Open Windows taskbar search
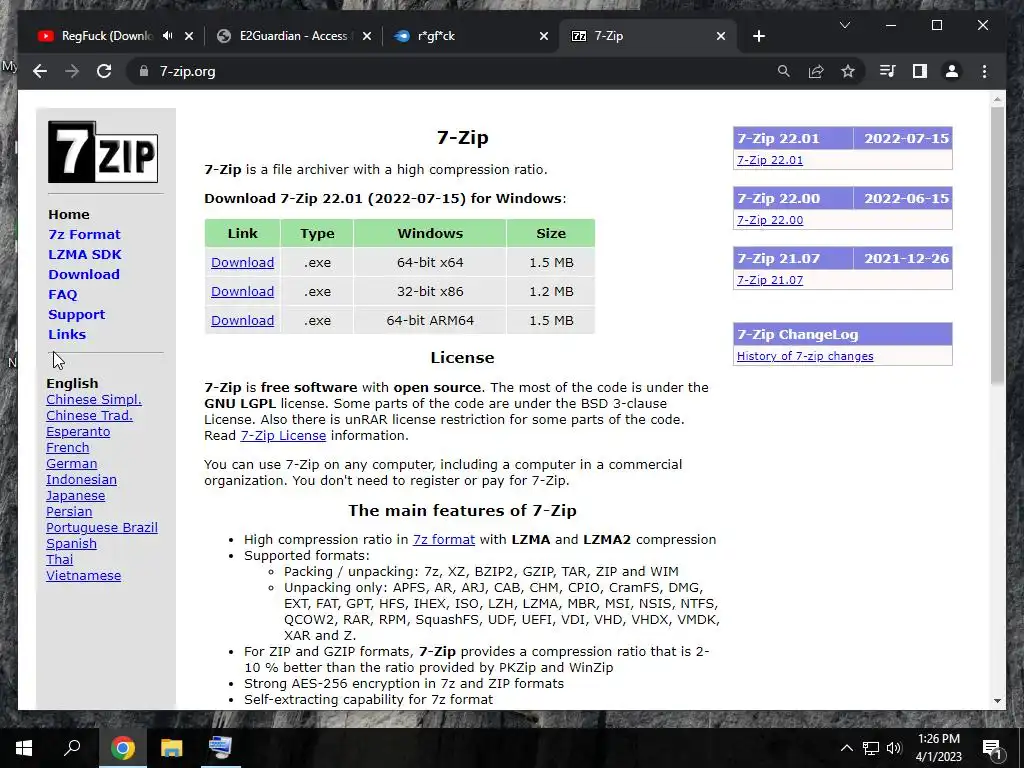The height and width of the screenshot is (768, 1024). pyautogui.click(x=72, y=748)
